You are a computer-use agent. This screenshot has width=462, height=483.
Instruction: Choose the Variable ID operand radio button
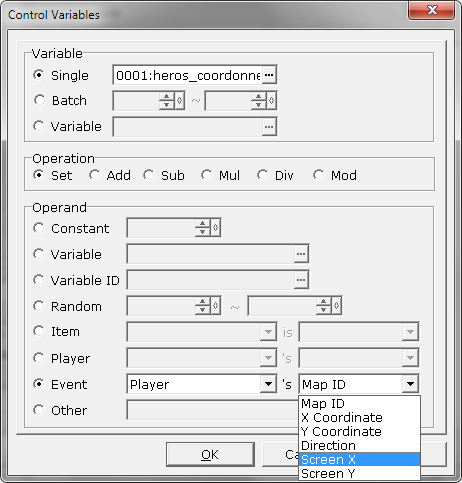[39, 280]
